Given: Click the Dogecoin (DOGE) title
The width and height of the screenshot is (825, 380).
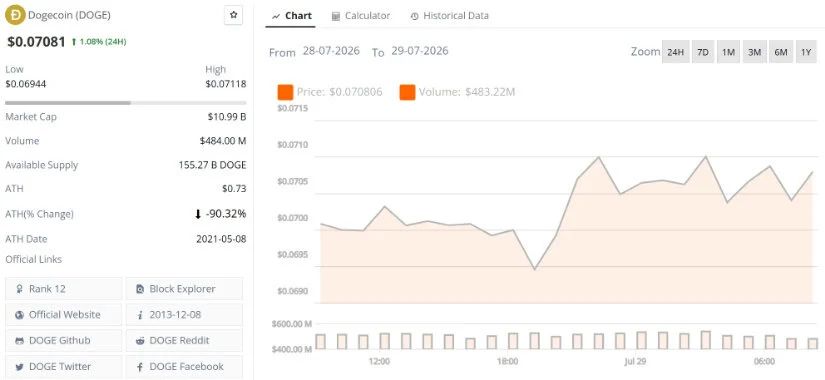Looking at the screenshot, I should coord(69,15).
